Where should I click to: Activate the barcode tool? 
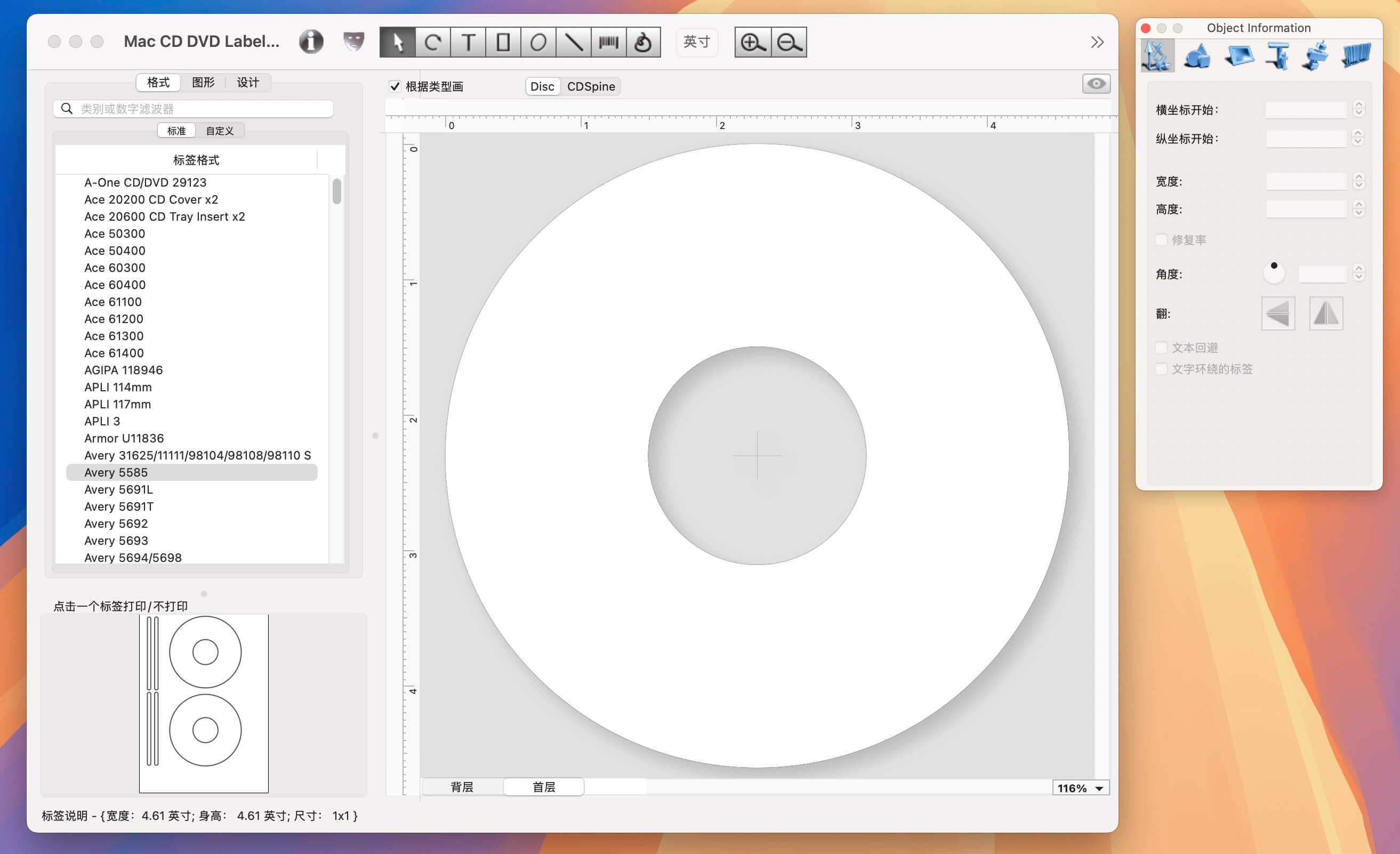click(608, 42)
